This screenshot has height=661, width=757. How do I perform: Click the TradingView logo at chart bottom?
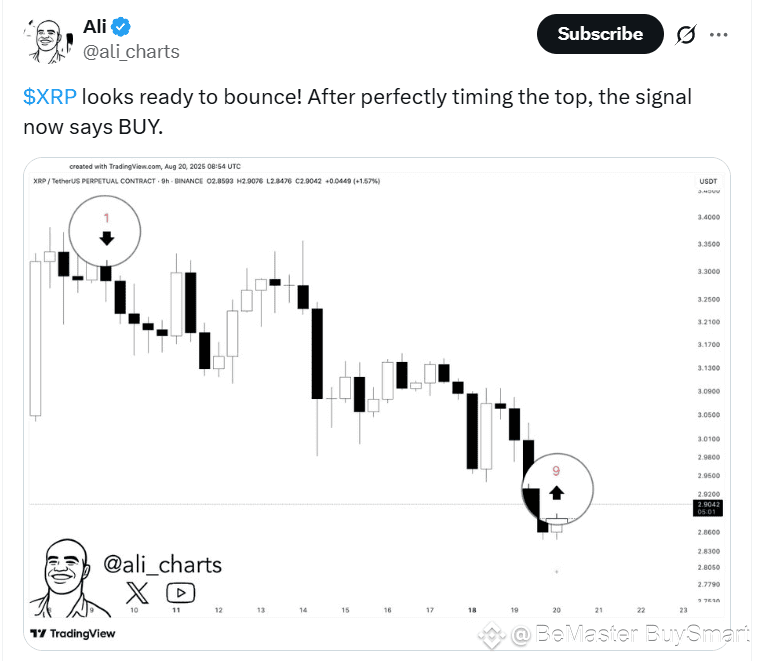pyautogui.click(x=72, y=633)
